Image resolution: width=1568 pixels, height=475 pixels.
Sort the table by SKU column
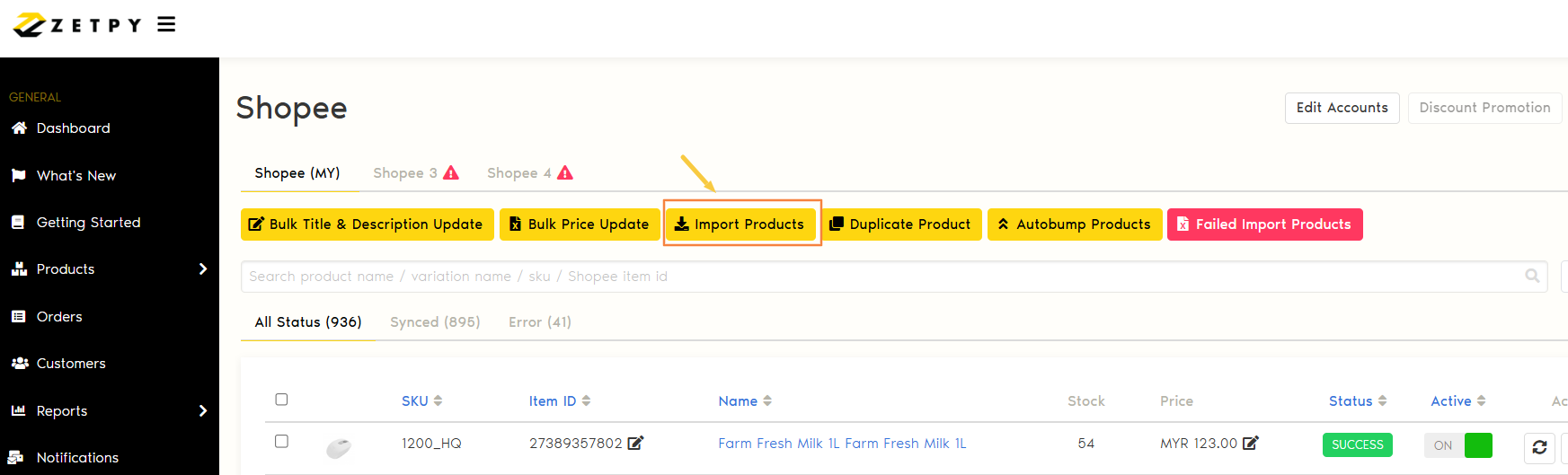coord(421,401)
